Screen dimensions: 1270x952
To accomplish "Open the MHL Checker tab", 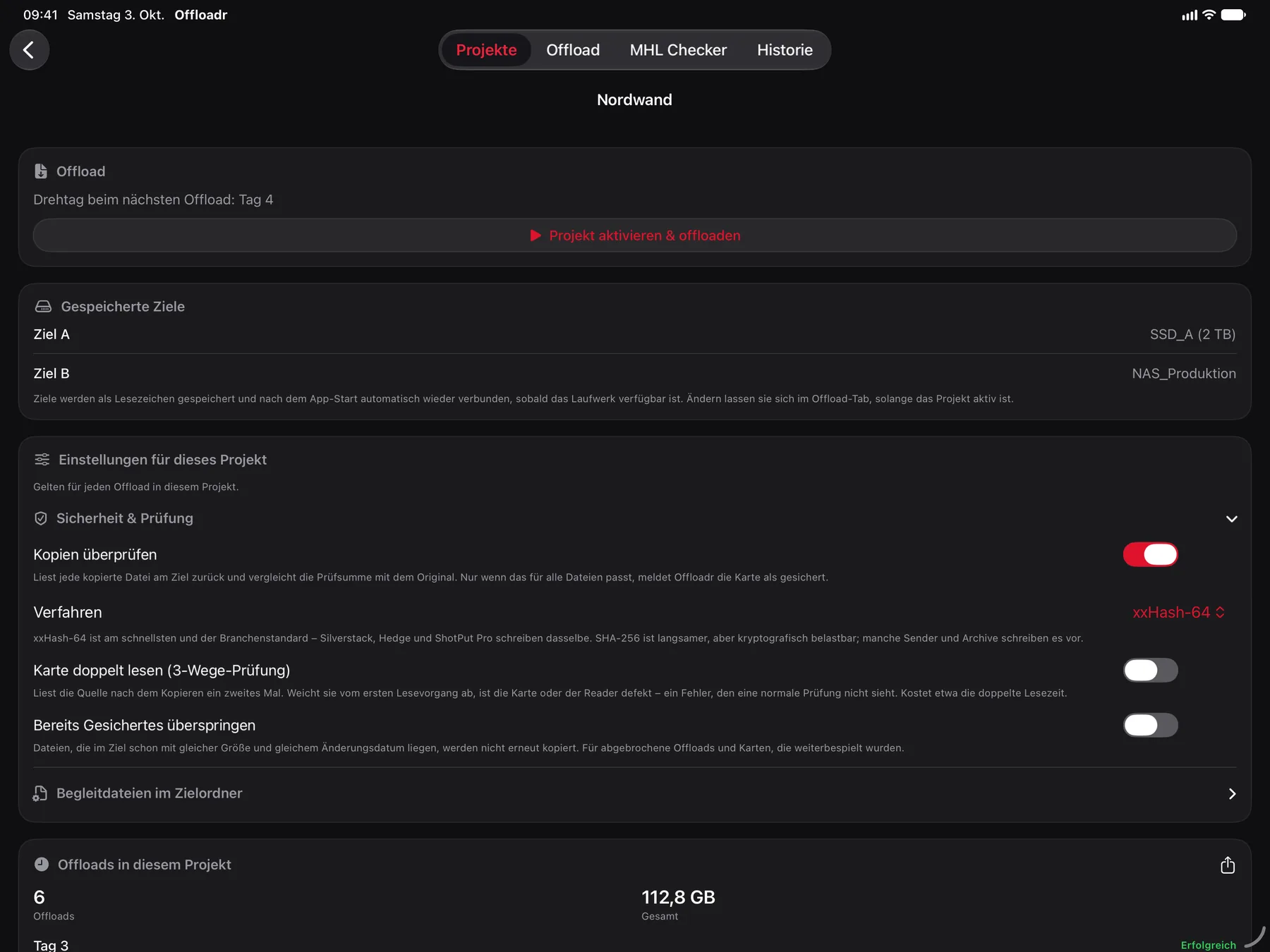I will (x=678, y=50).
